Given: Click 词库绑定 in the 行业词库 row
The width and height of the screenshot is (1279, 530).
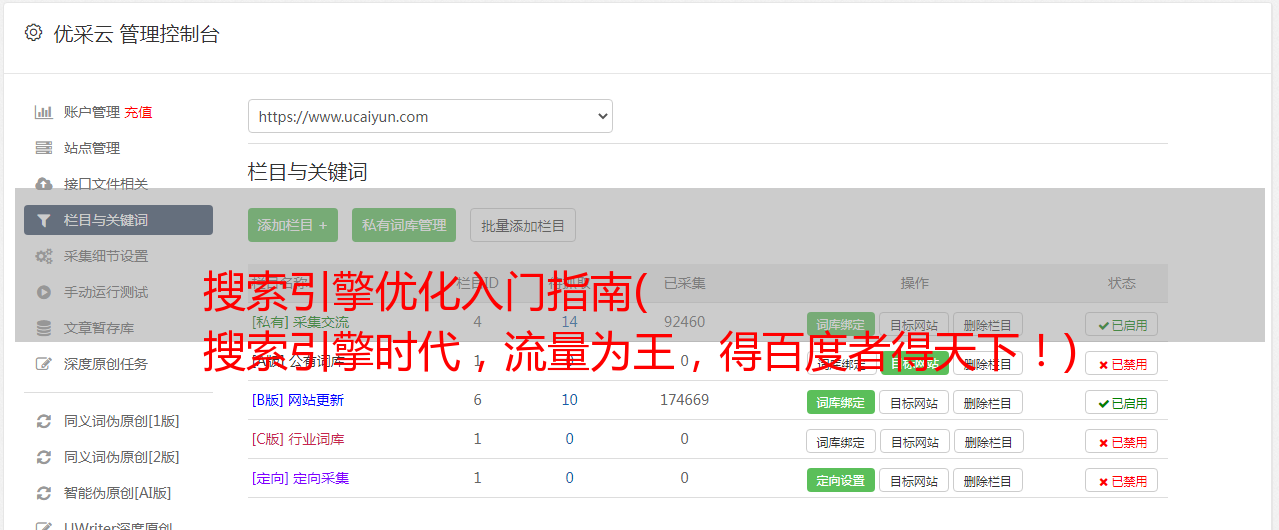Looking at the screenshot, I should pos(840,441).
